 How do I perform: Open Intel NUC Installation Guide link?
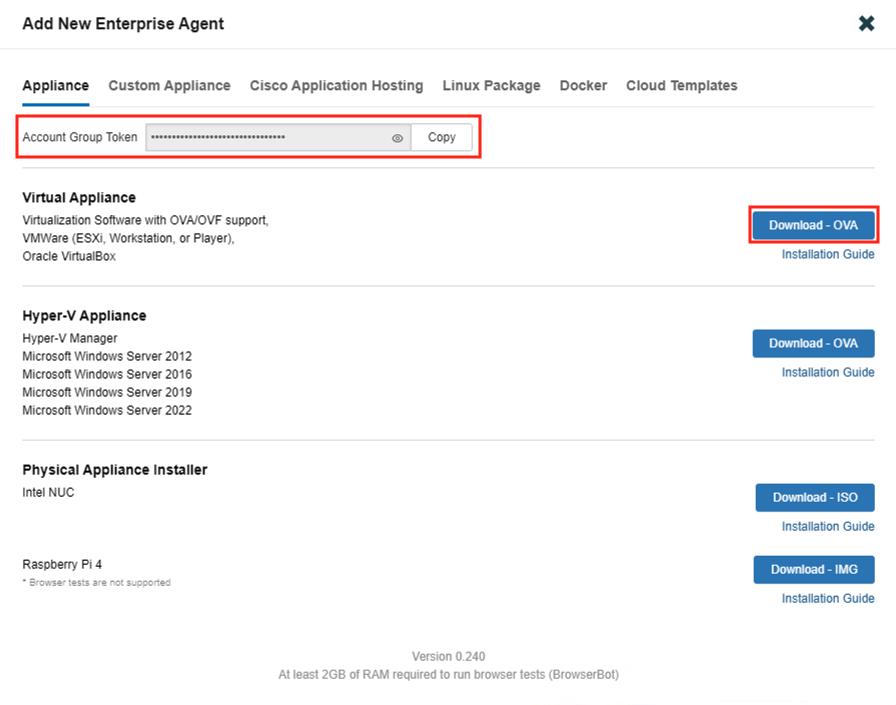point(827,526)
